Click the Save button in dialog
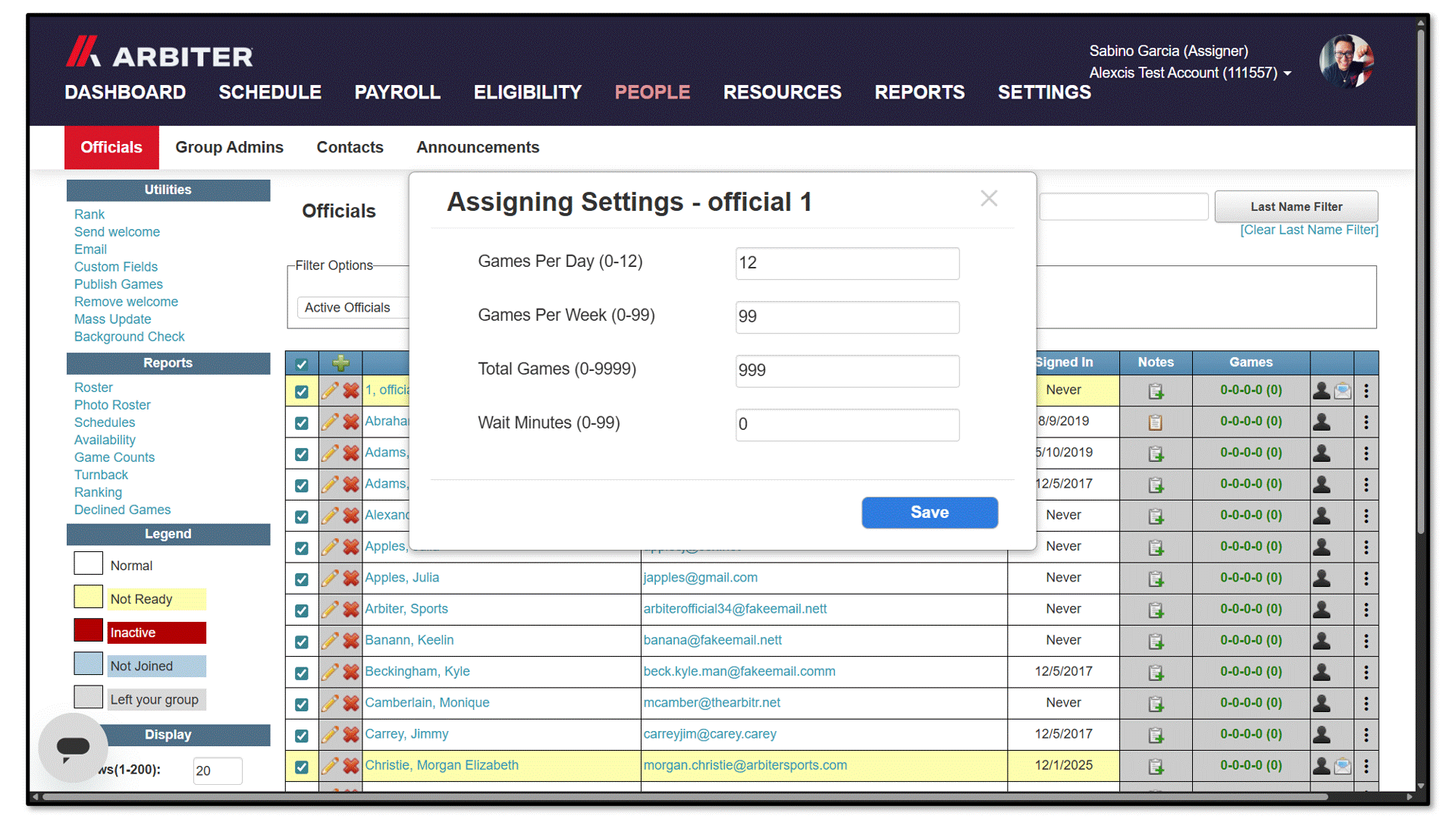Image resolution: width=1456 pixels, height=819 pixels. coord(930,513)
